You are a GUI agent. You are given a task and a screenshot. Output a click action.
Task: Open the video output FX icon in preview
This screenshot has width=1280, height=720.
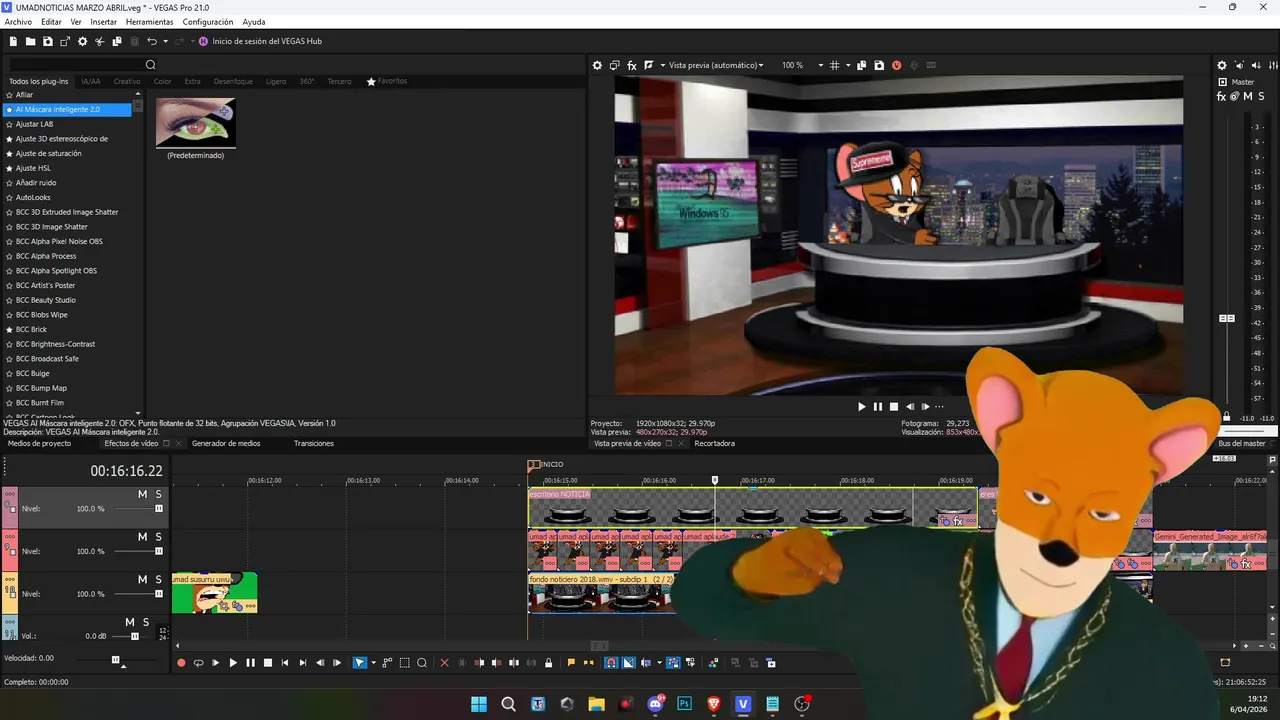[x=632, y=65]
